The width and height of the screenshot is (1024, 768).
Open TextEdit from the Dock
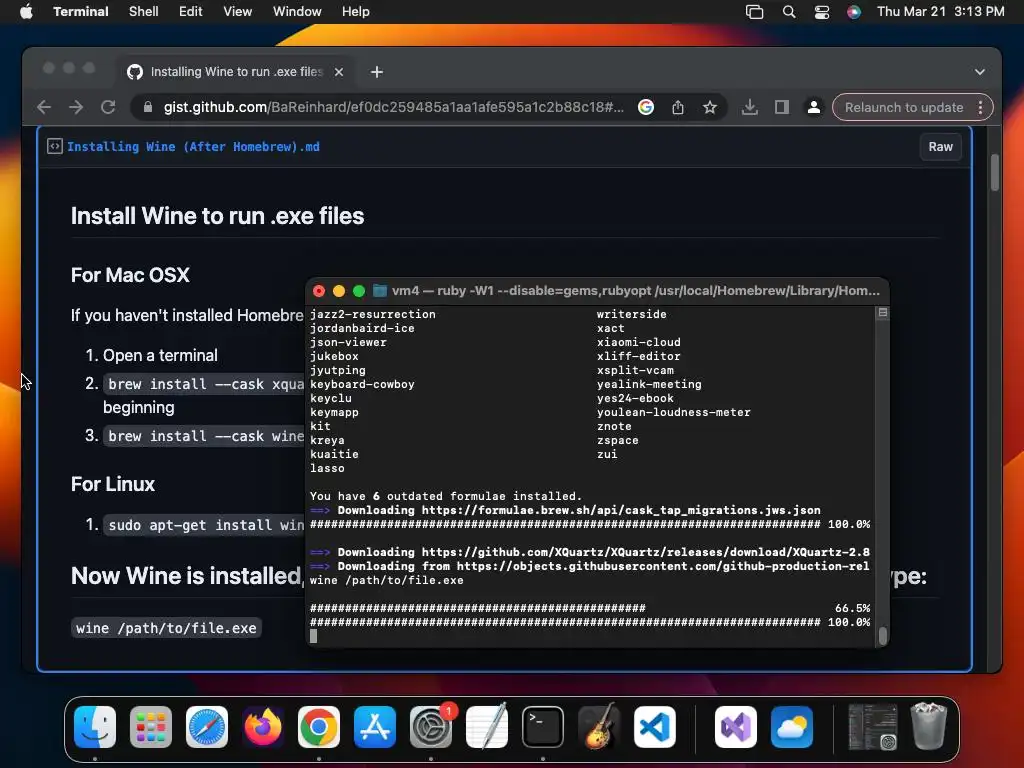[x=487, y=727]
